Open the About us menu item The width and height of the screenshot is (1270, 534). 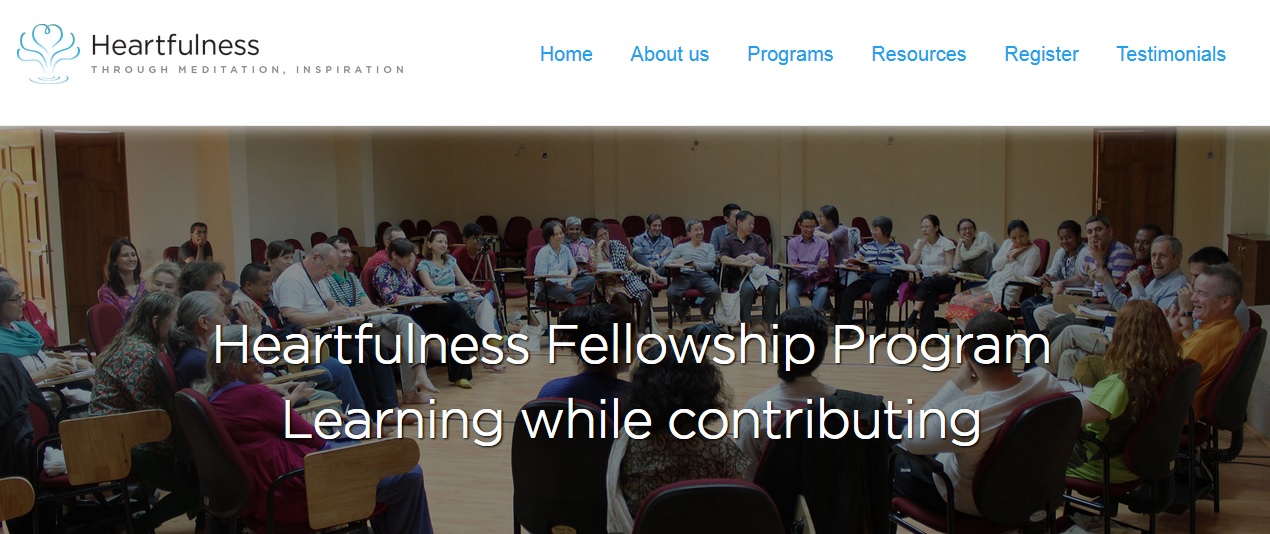[669, 54]
